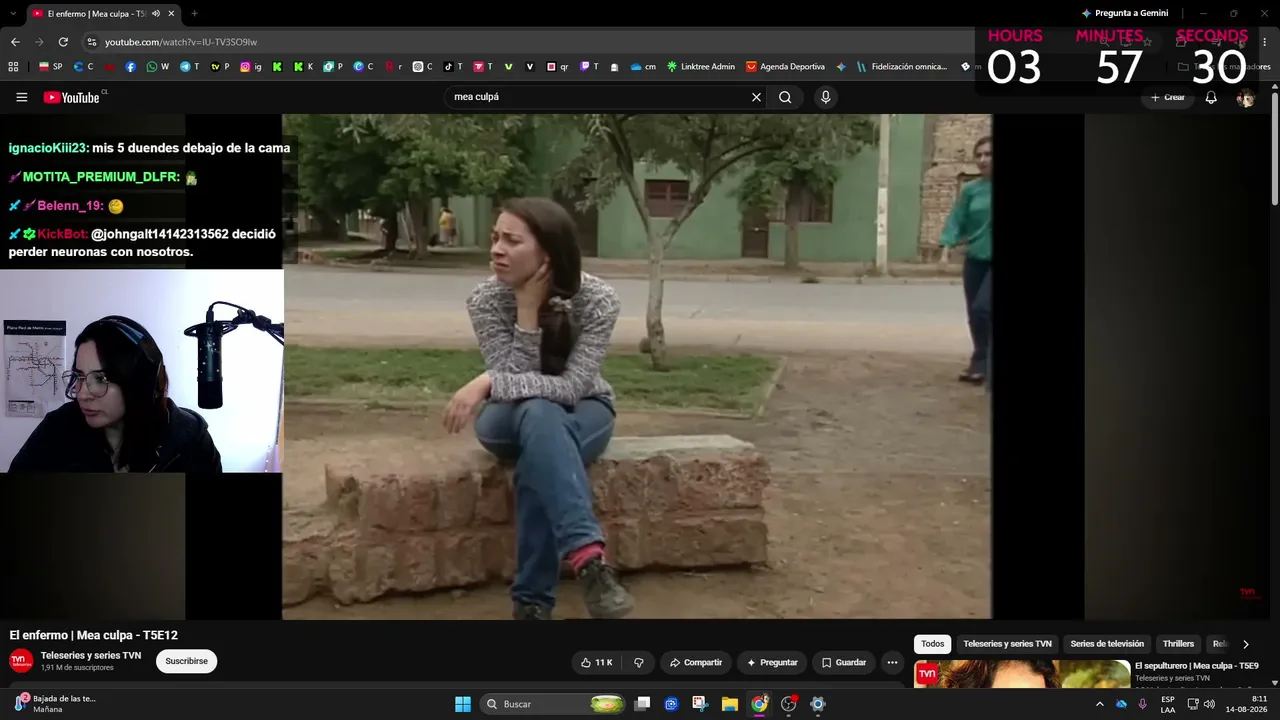1280x720 pixels.
Task: Open the Chrome apps grid in bookmarks bar
Action: [13, 67]
